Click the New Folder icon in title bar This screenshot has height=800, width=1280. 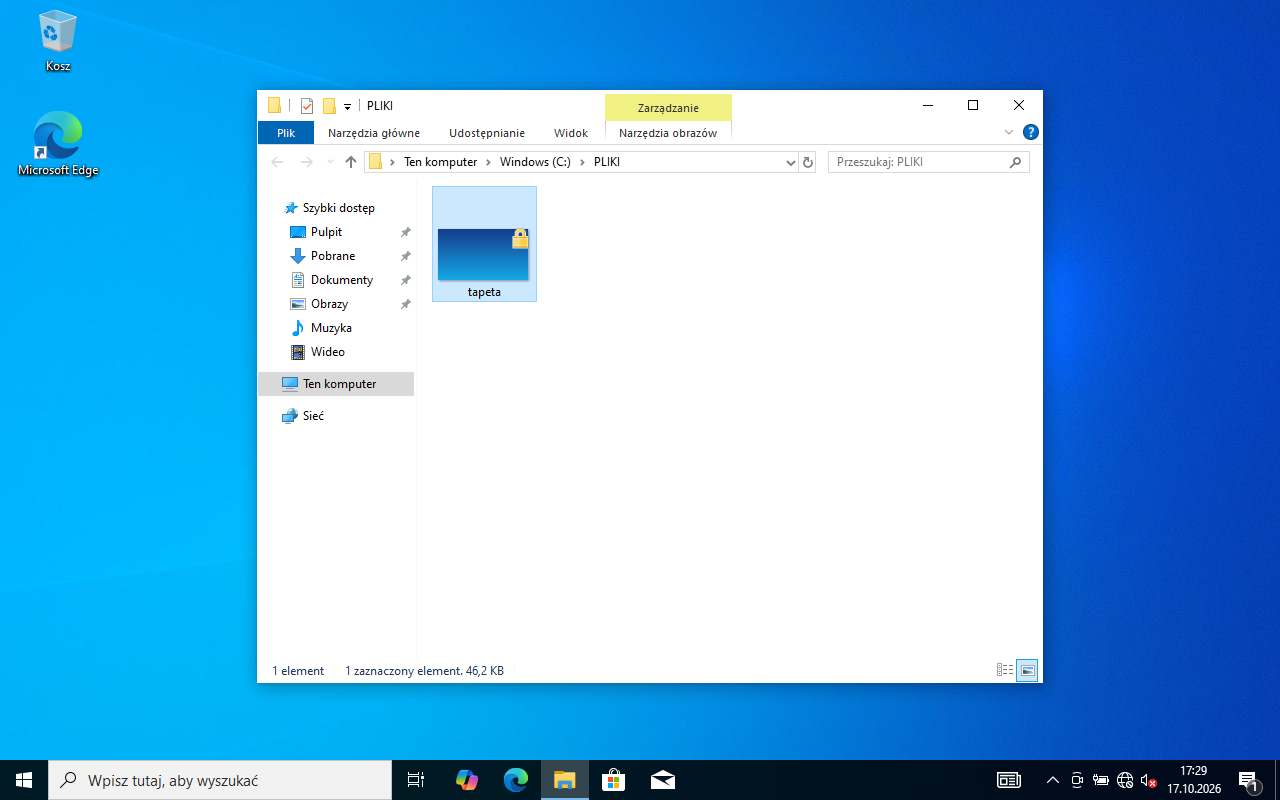coord(329,106)
